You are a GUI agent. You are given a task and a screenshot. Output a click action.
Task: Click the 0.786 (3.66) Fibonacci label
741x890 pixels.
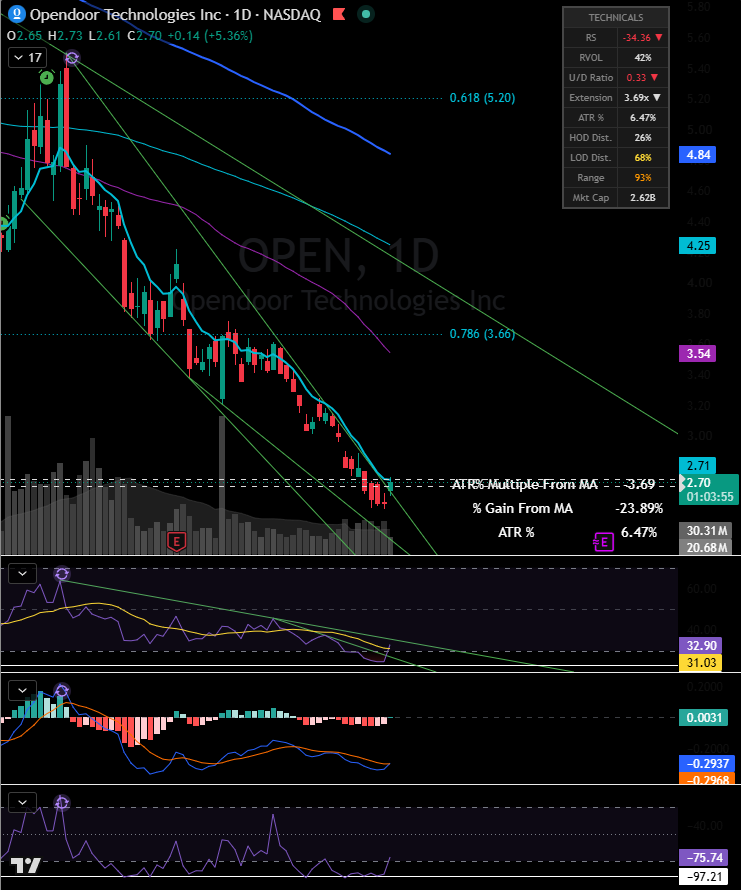point(482,334)
